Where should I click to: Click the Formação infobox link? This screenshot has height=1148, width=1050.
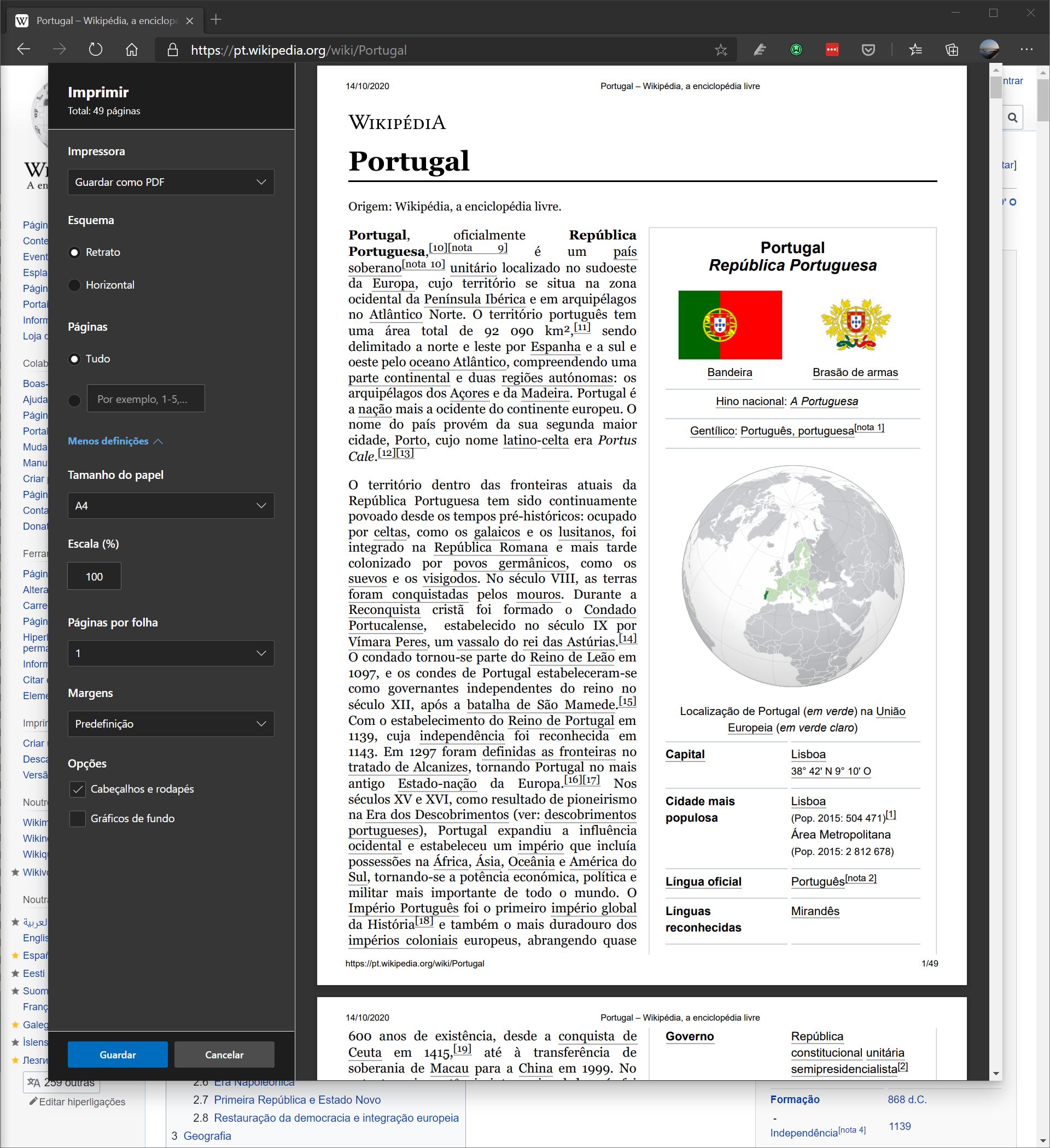[795, 1099]
